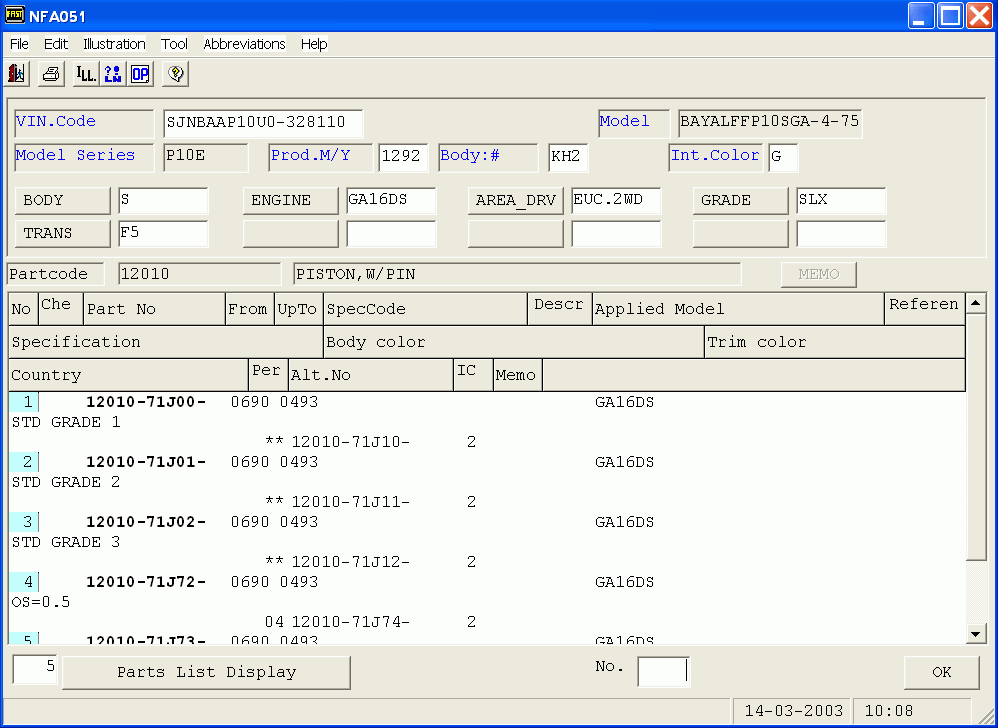This screenshot has width=998, height=728.
Task: Open the Illustration menu
Action: (114, 44)
